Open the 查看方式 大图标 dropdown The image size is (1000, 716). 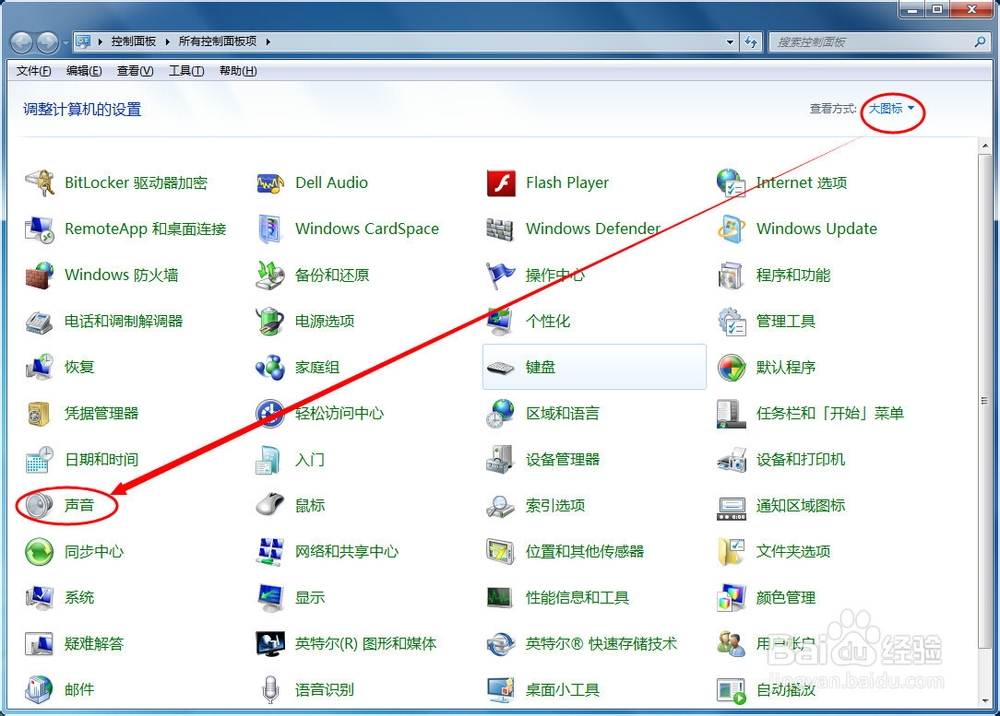(891, 108)
